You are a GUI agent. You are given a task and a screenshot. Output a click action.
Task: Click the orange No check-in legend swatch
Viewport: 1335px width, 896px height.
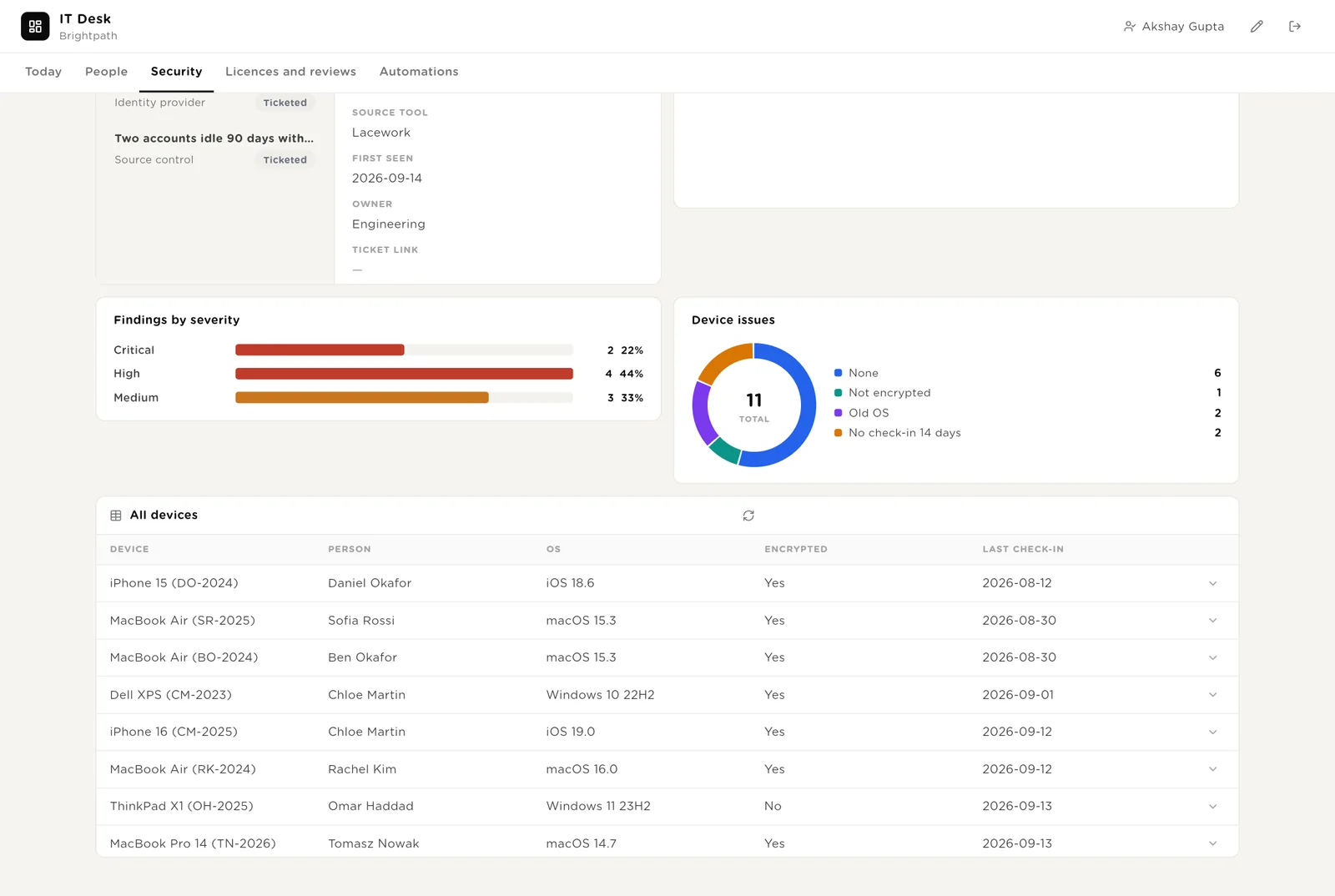pos(838,433)
